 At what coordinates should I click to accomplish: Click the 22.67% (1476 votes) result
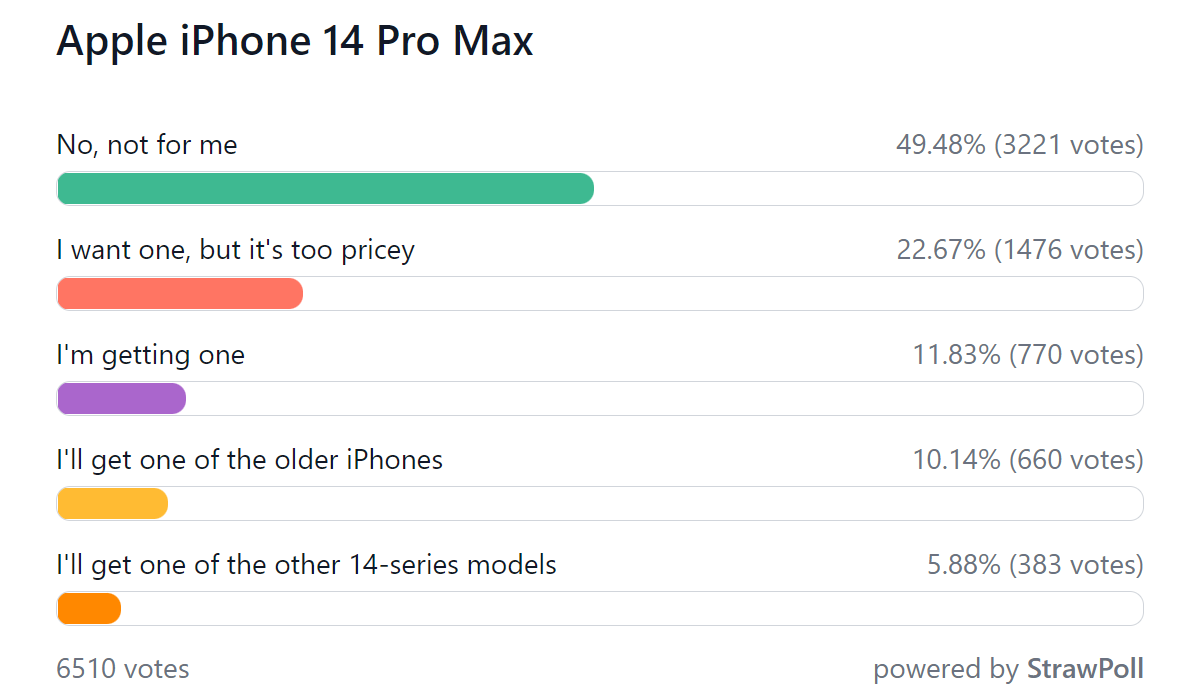(1020, 250)
